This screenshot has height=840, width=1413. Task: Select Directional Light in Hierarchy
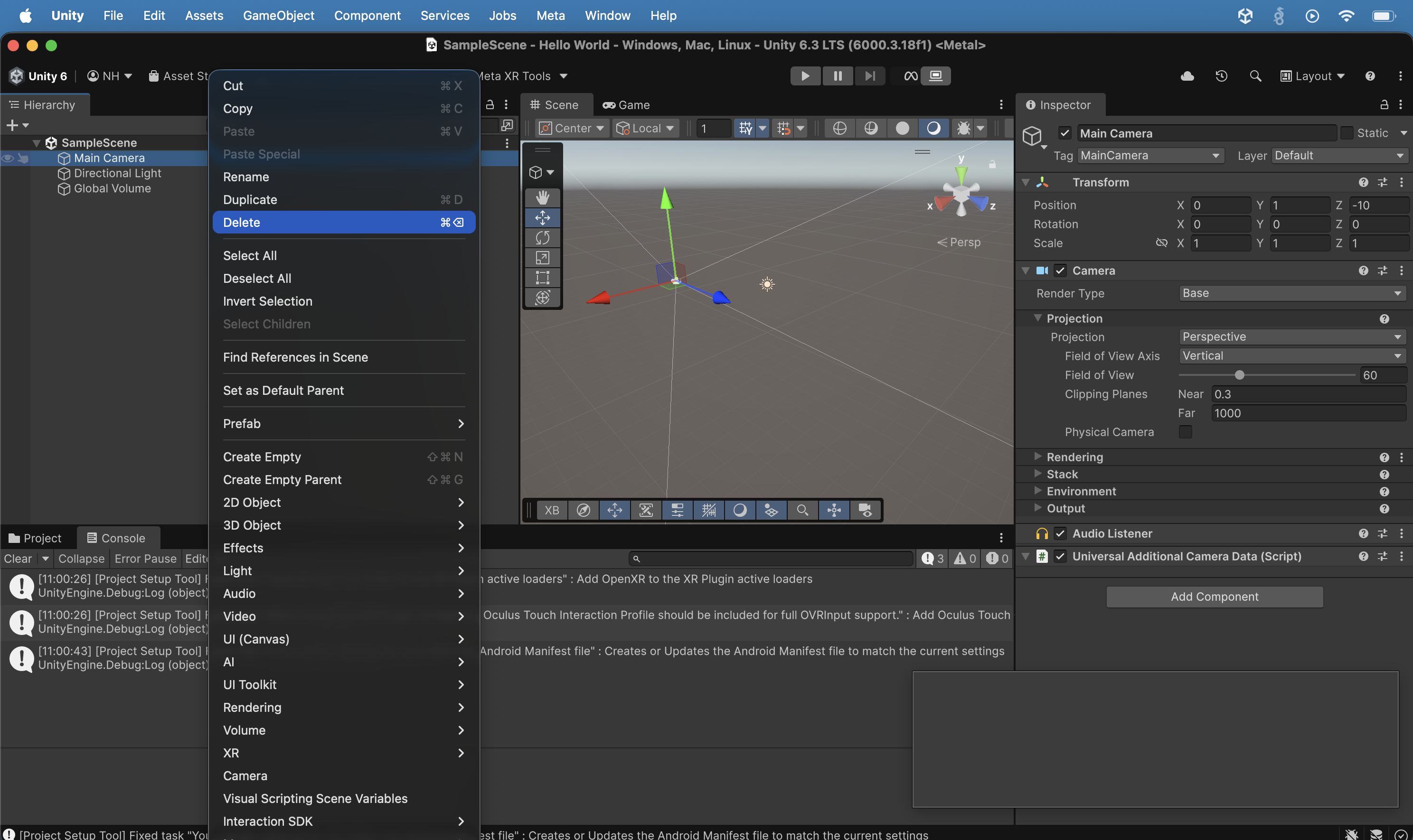(117, 173)
